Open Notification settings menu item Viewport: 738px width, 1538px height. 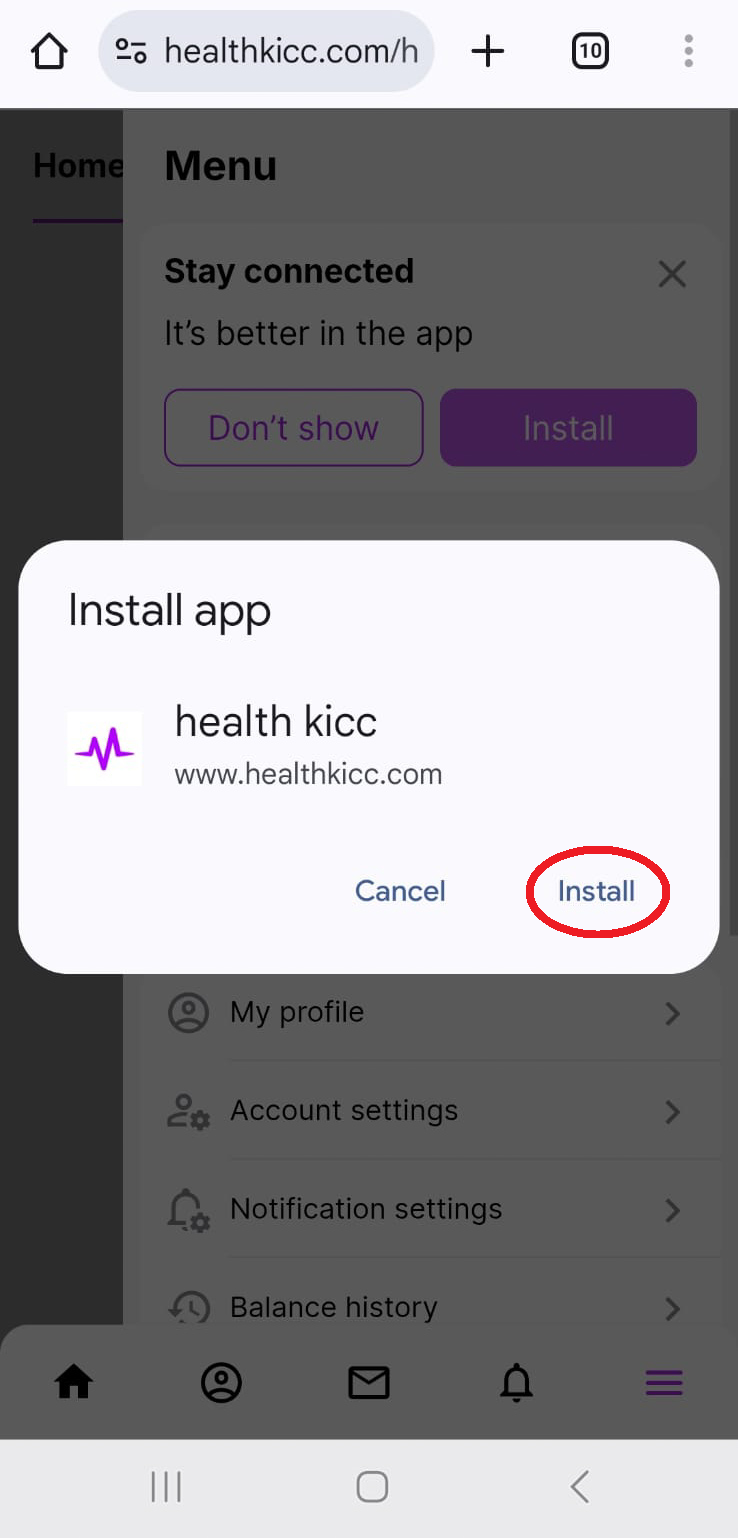click(430, 1209)
